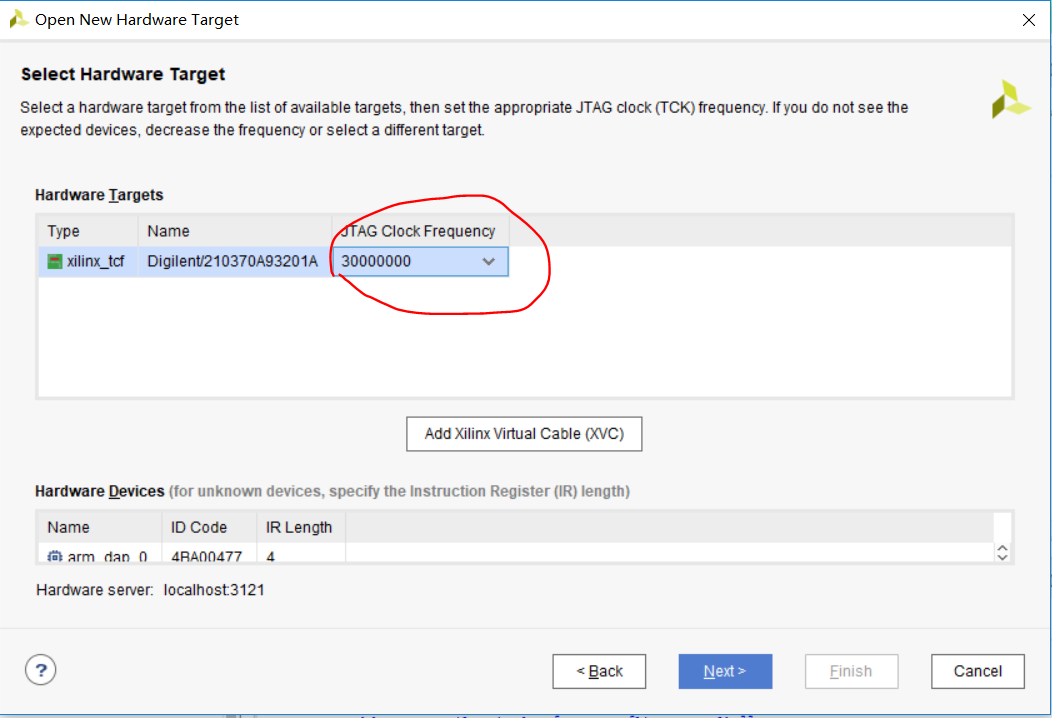The width and height of the screenshot is (1052, 718).
Task: Select the Digilent/210370A93201A hardware target row
Action: pos(230,261)
